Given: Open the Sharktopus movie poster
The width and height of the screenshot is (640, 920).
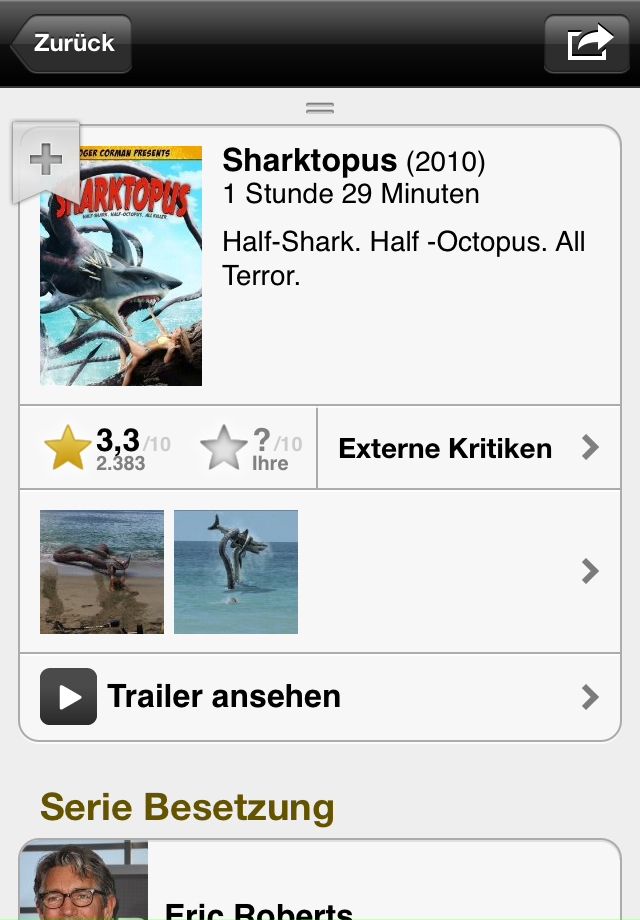Looking at the screenshot, I should [121, 266].
